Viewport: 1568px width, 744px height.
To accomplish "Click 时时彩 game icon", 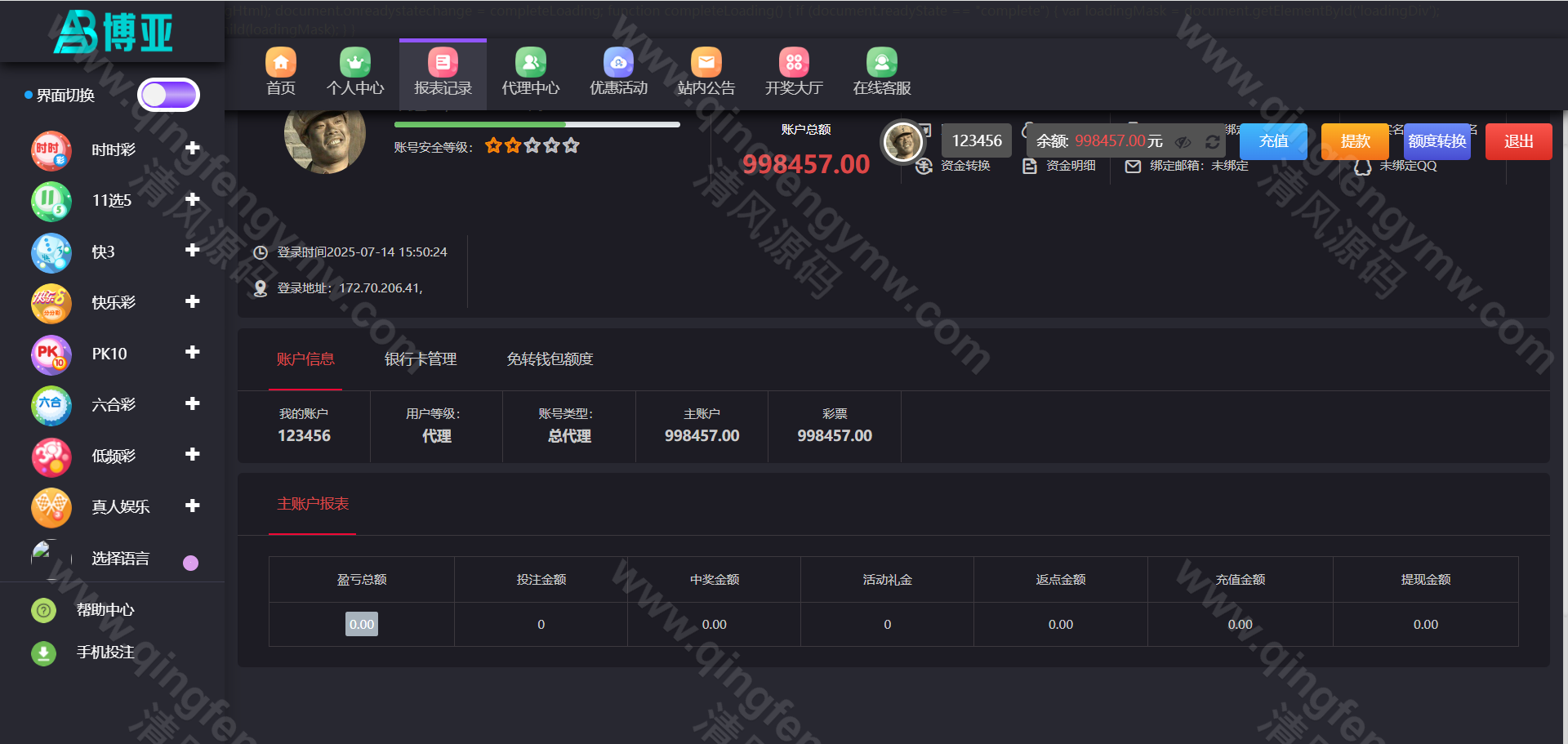I will (x=51, y=150).
